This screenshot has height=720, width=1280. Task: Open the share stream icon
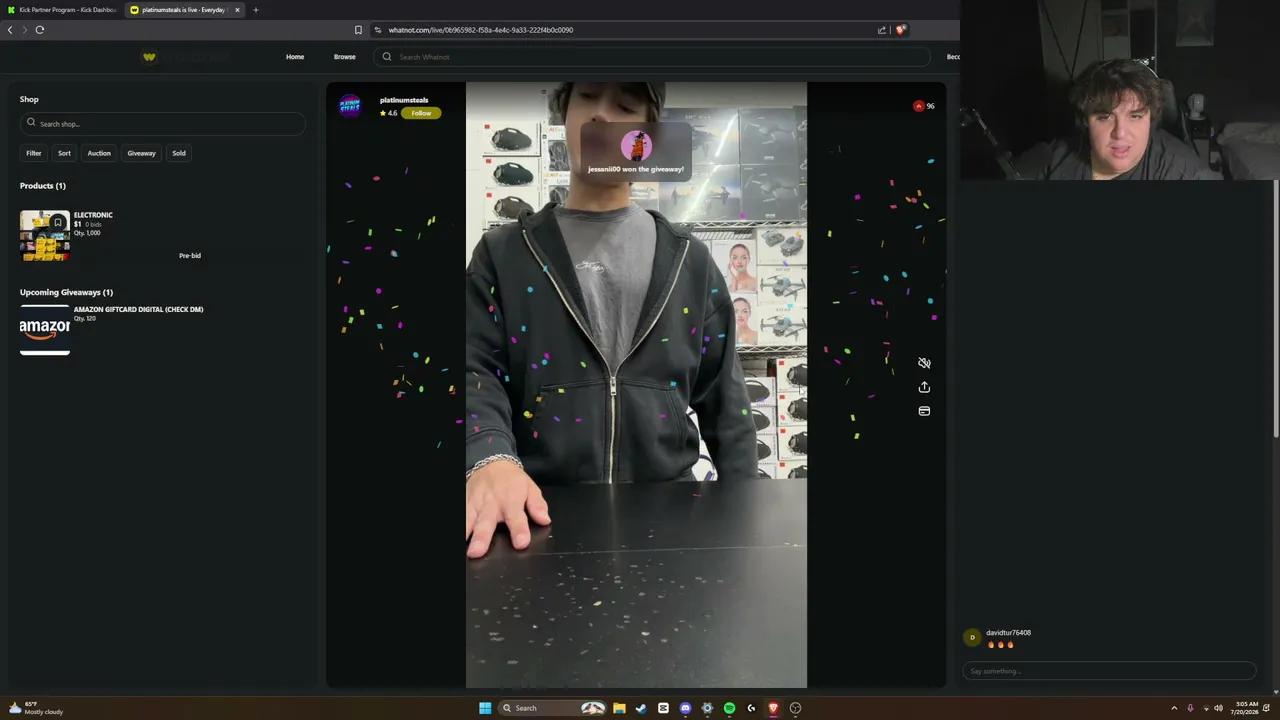924,387
